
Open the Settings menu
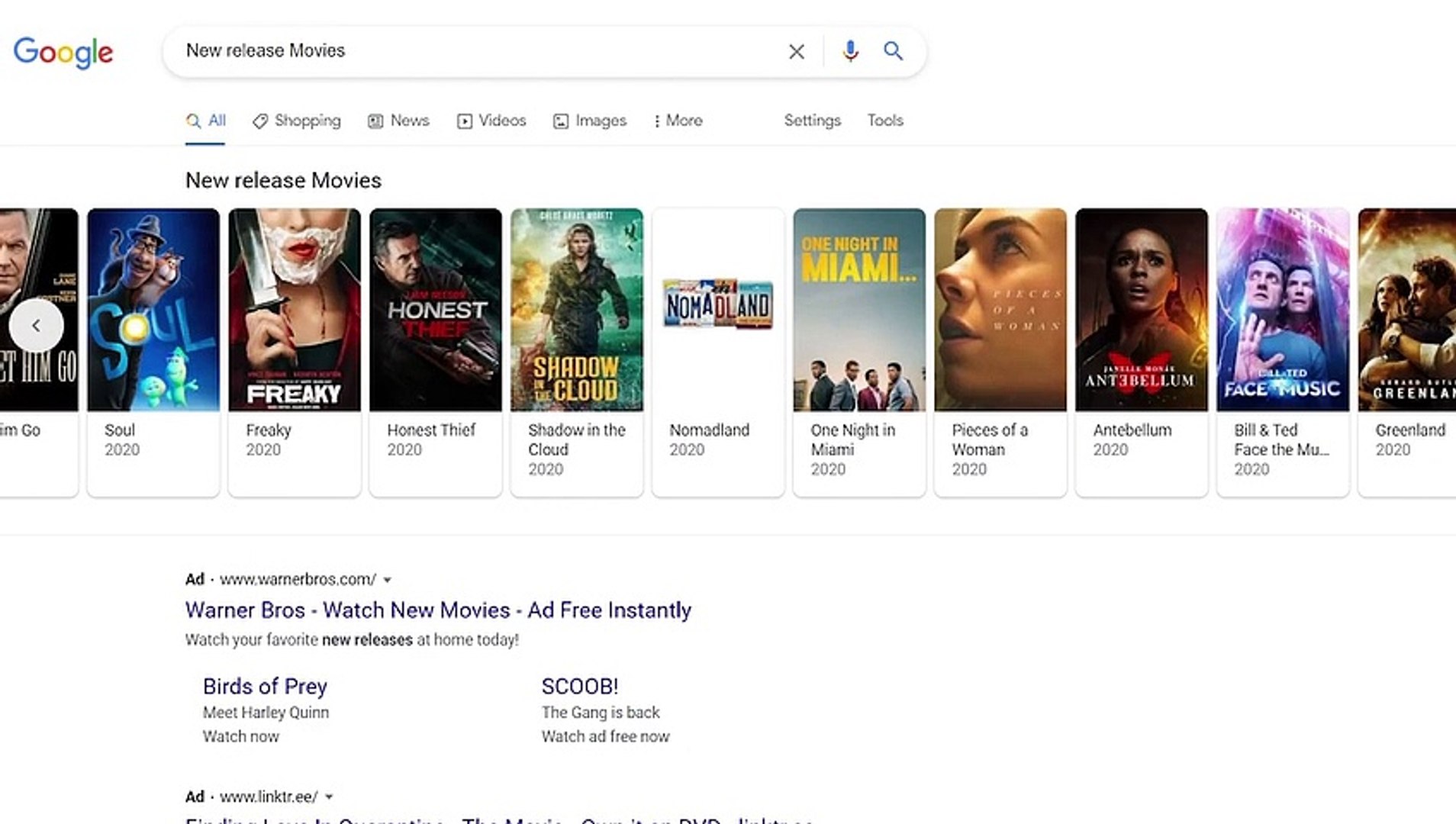(x=812, y=121)
